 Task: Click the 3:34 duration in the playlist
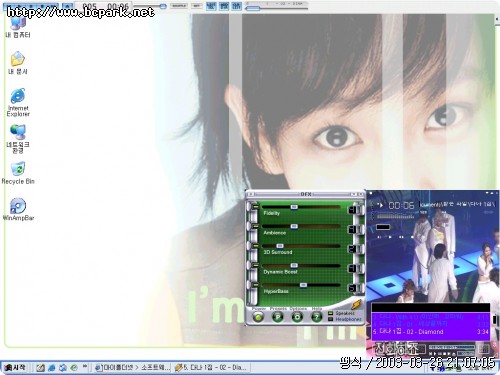[482, 332]
